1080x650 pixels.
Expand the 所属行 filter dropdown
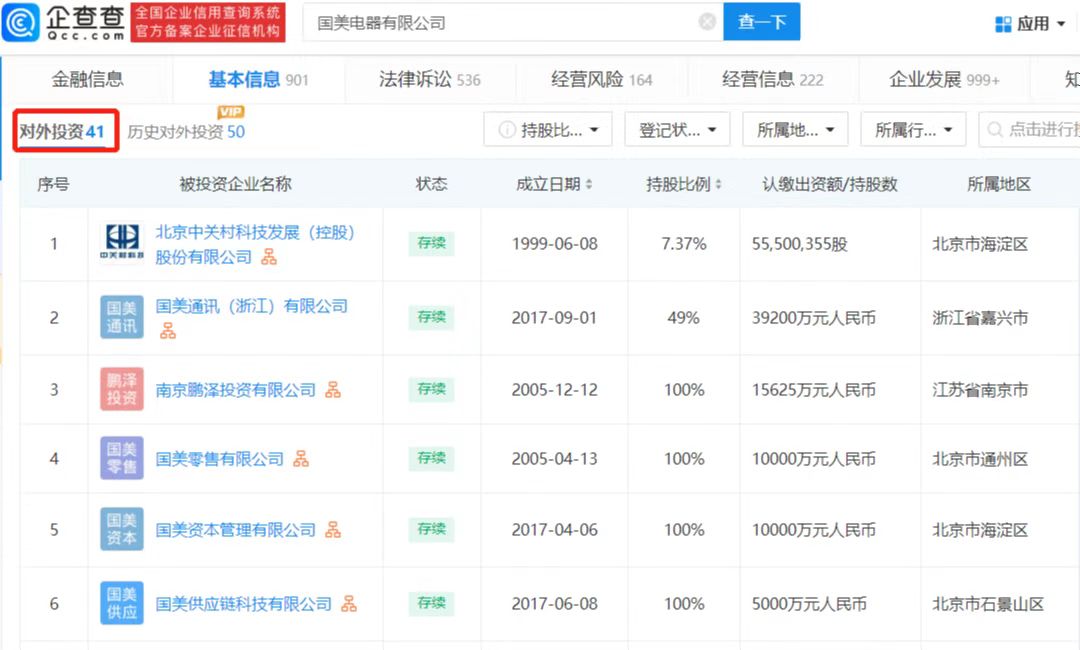tap(913, 129)
